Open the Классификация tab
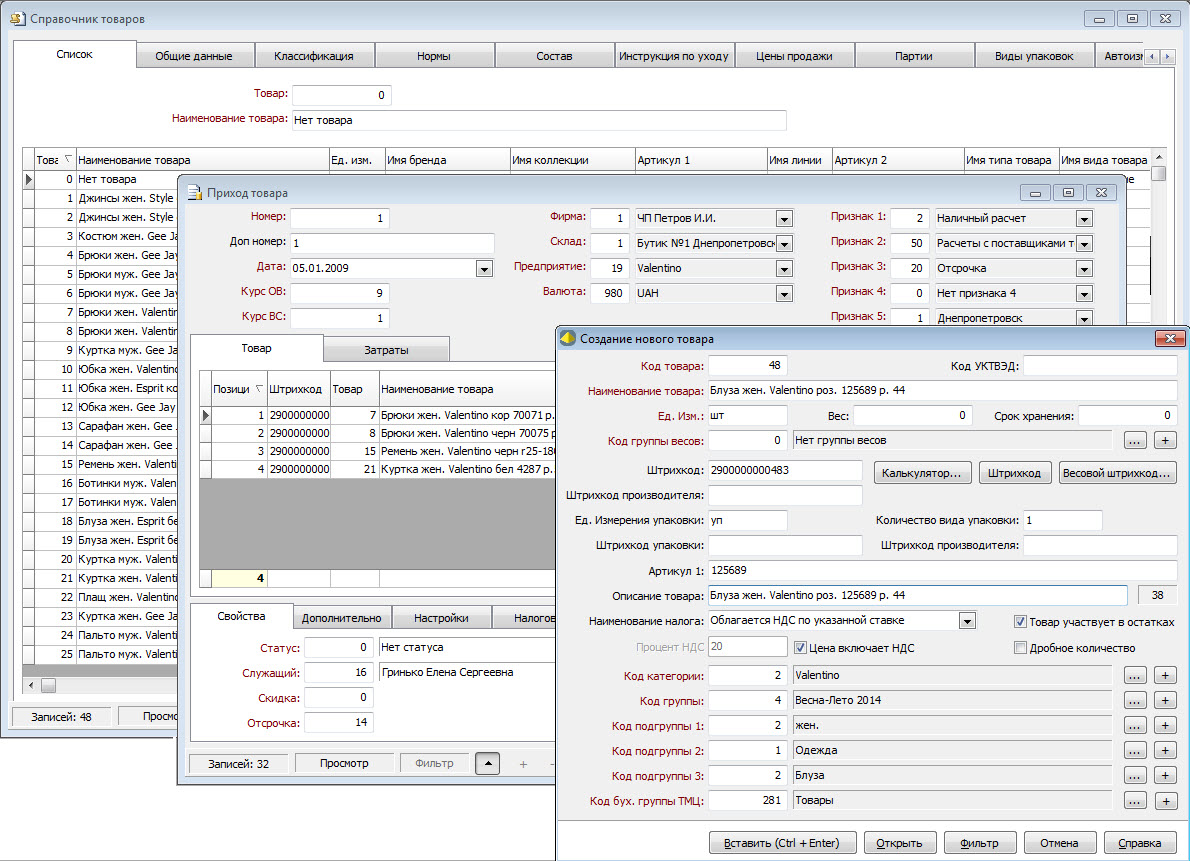Screen dimensions: 1190x861 tap(313, 56)
